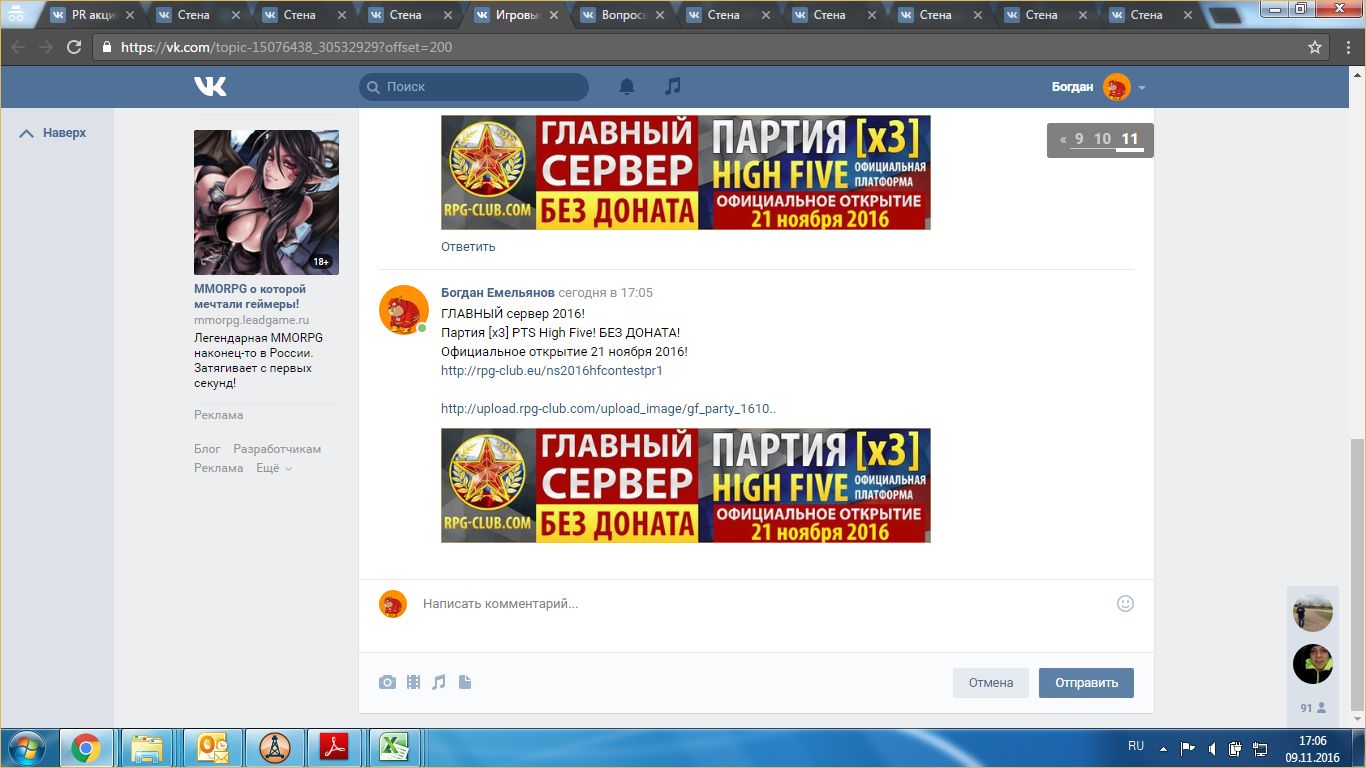This screenshot has height=768, width=1366.
Task: Go to page 10 of the topic
Action: tap(1102, 139)
